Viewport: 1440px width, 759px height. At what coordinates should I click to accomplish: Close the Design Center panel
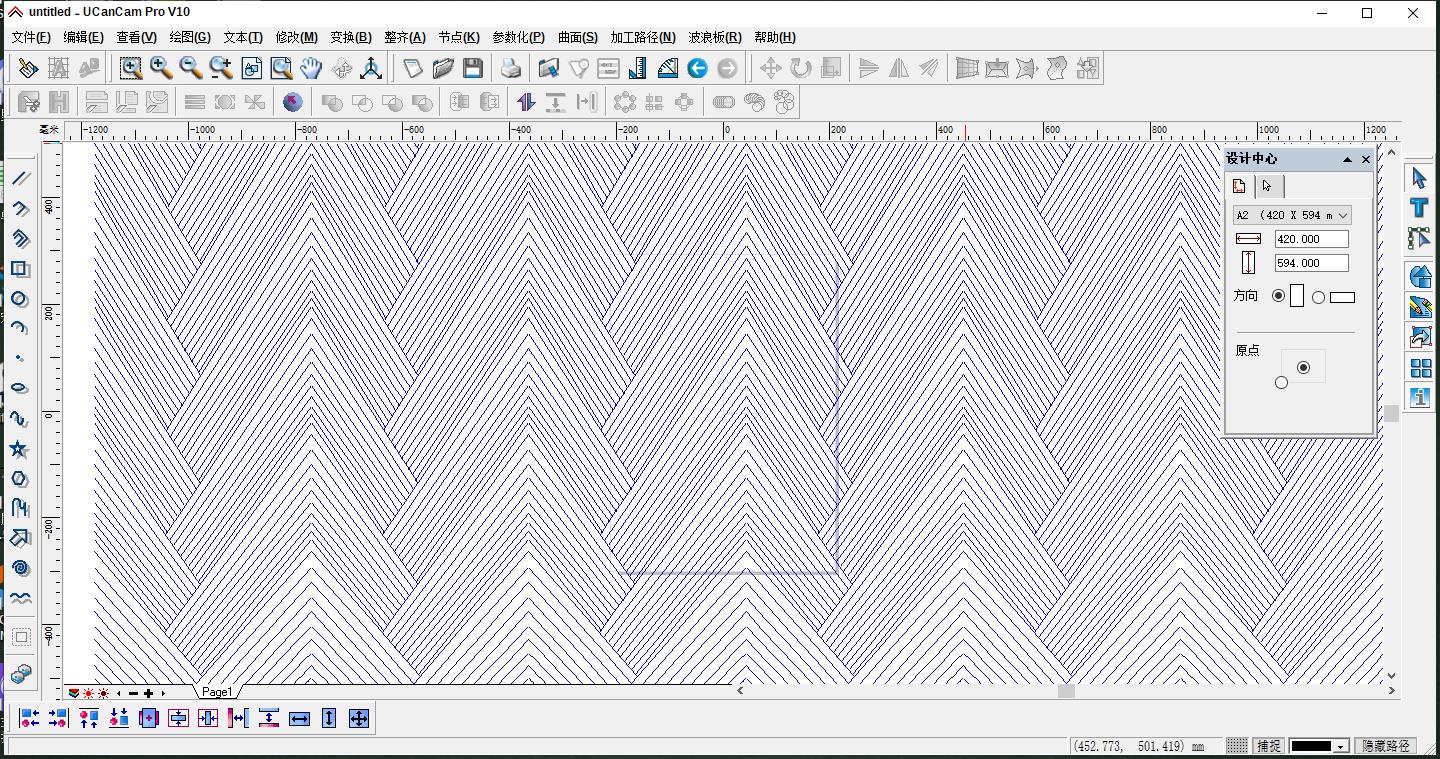[x=1366, y=159]
